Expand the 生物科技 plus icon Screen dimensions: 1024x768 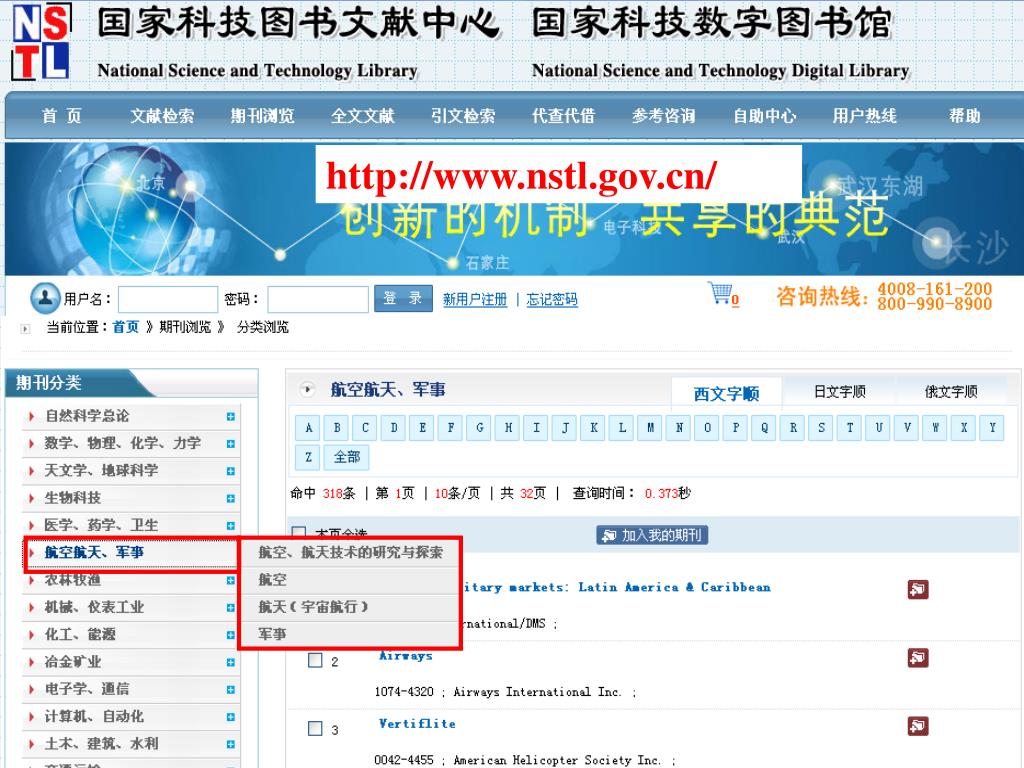click(x=231, y=499)
